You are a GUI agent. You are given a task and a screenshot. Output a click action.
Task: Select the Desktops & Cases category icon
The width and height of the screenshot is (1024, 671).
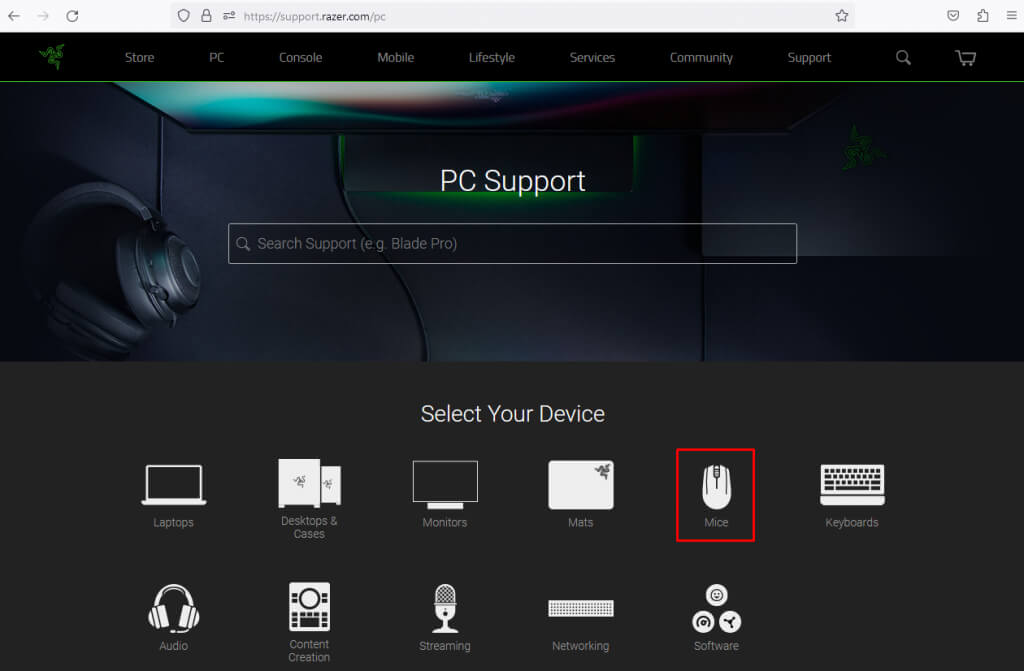tap(310, 483)
